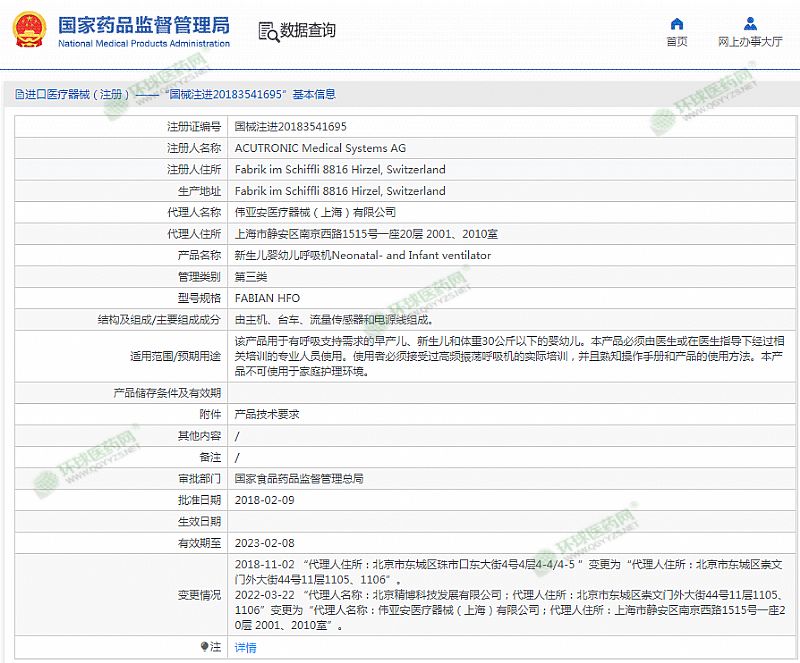Click the 数据查询 heading text
The height and width of the screenshot is (663, 800).
pyautogui.click(x=308, y=30)
